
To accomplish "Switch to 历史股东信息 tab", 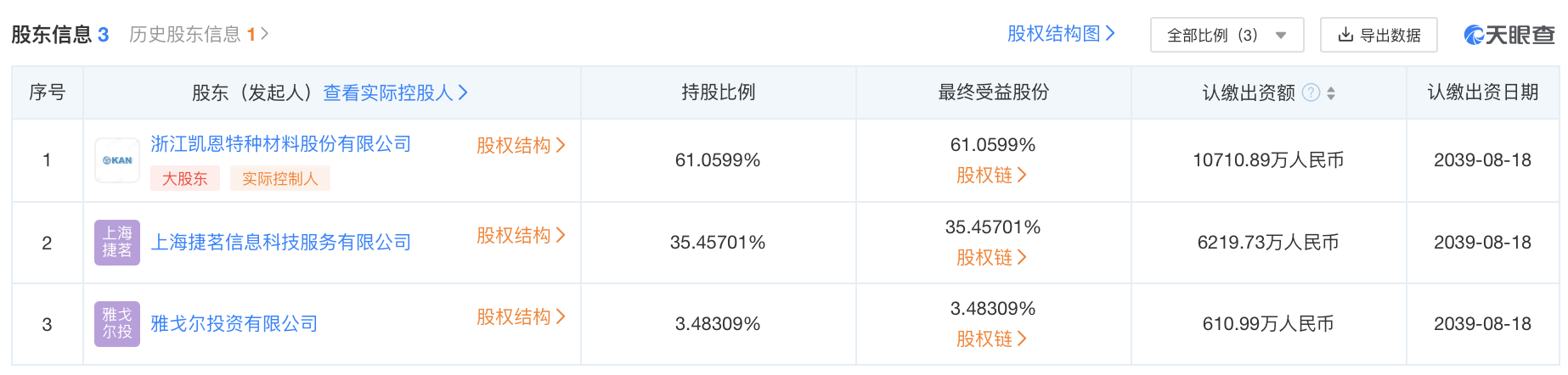I will click(198, 34).
